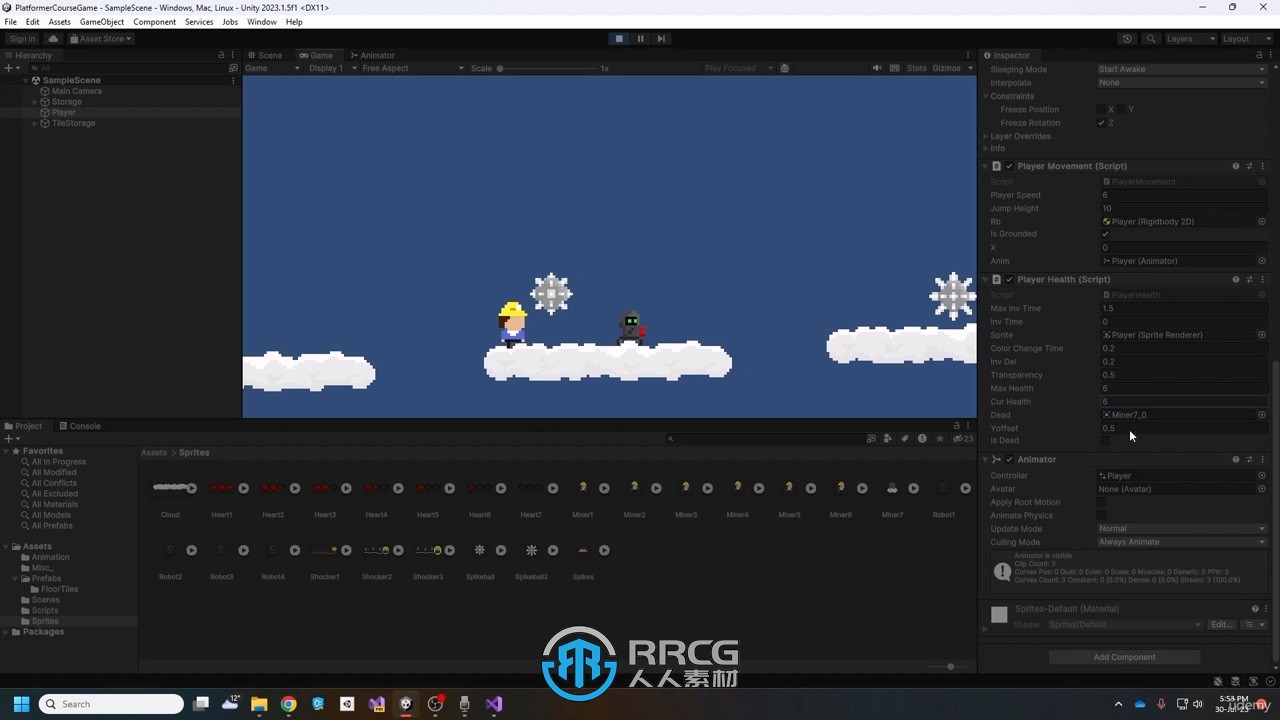The height and width of the screenshot is (720, 1280).
Task: Pick object for the Dead sprite field
Action: click(x=1262, y=415)
